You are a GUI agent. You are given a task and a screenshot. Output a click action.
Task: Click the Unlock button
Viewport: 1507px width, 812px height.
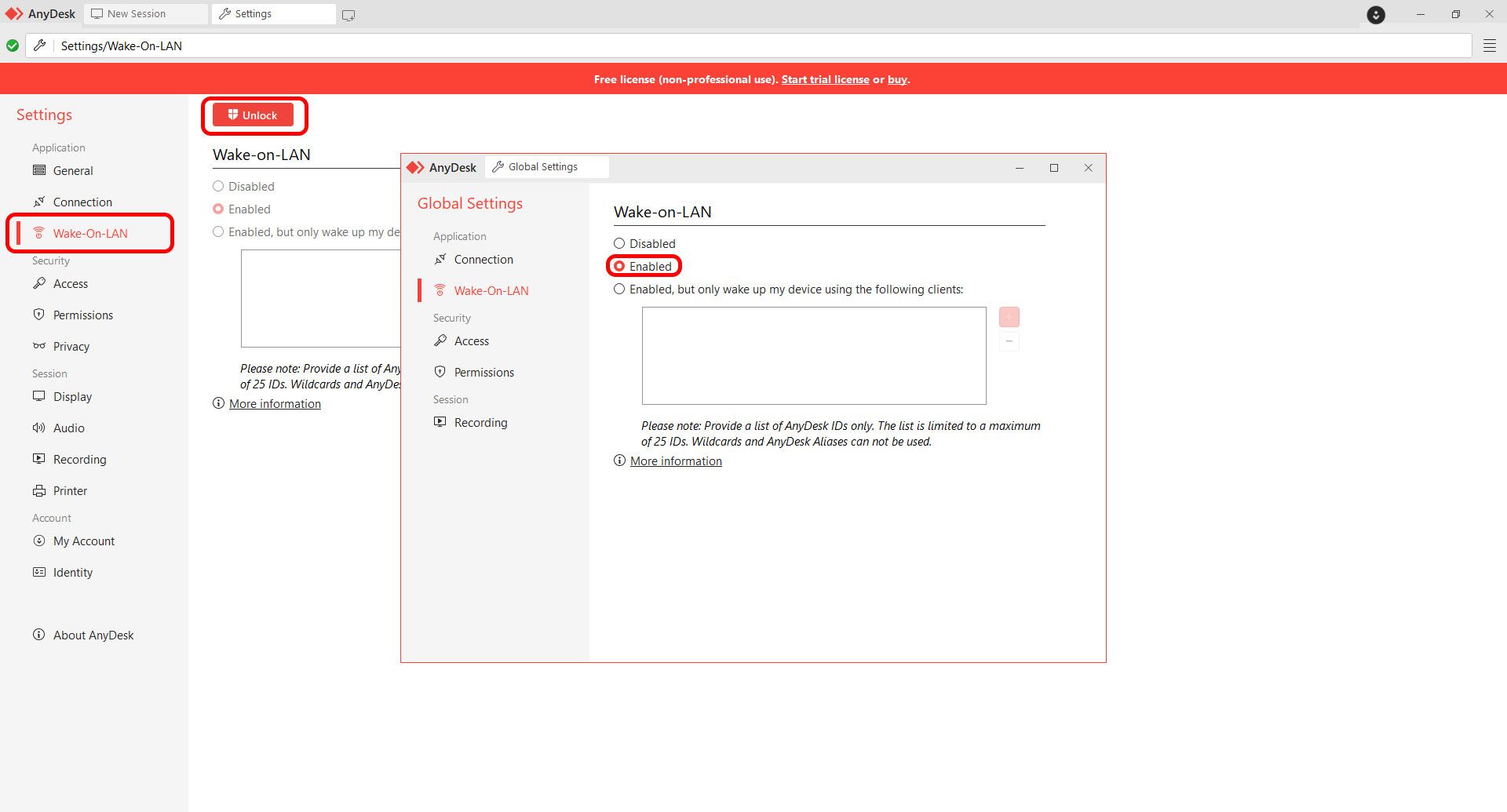(253, 115)
